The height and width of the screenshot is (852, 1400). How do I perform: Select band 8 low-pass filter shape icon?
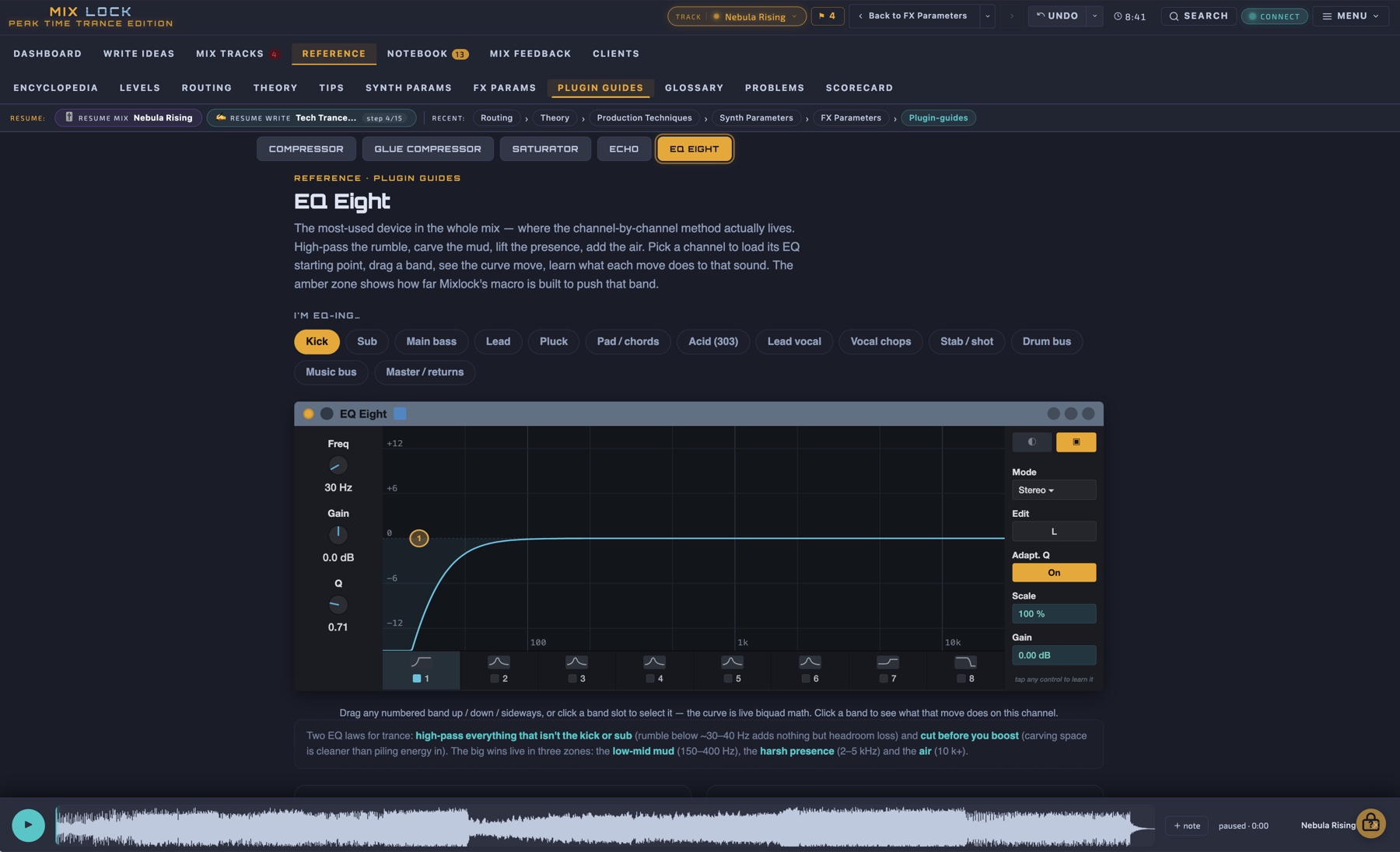[x=965, y=662]
